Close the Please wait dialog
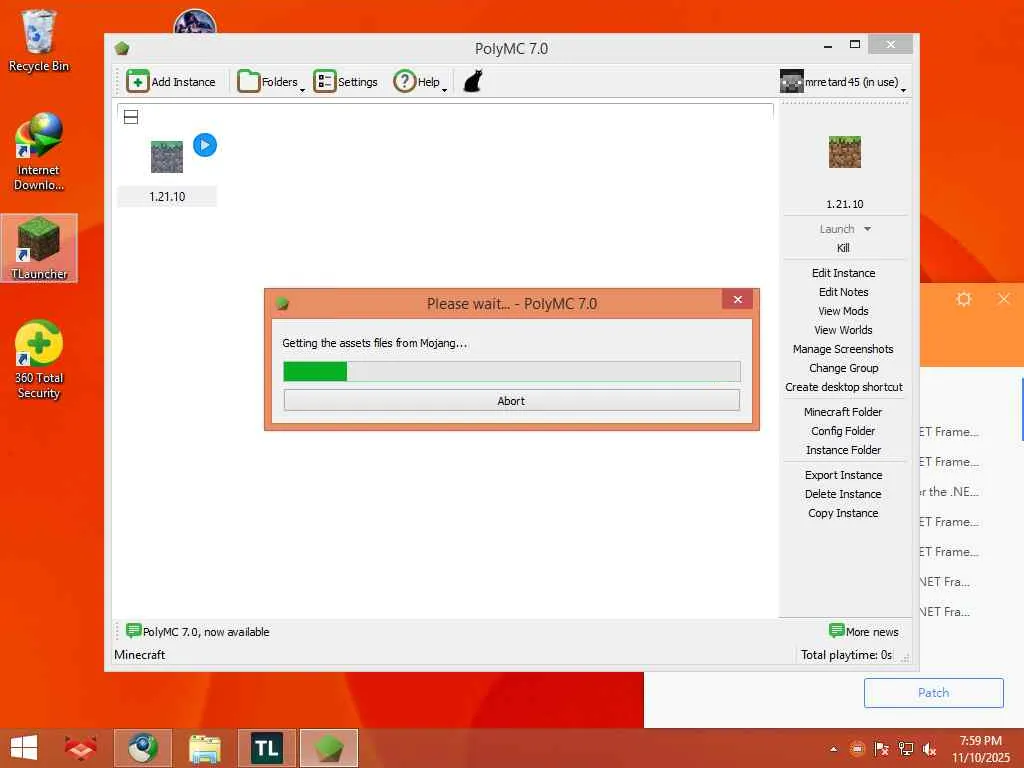Screen dimensions: 1024x768 737,299
